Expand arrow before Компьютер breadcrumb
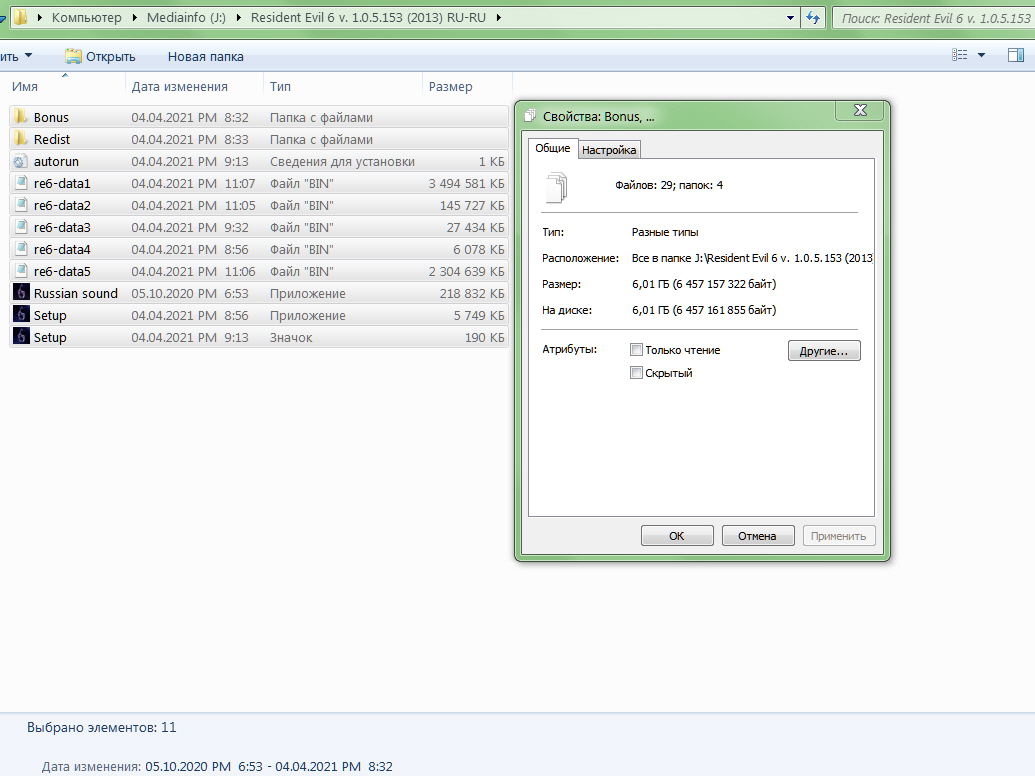The width and height of the screenshot is (1035, 776). [x=40, y=18]
